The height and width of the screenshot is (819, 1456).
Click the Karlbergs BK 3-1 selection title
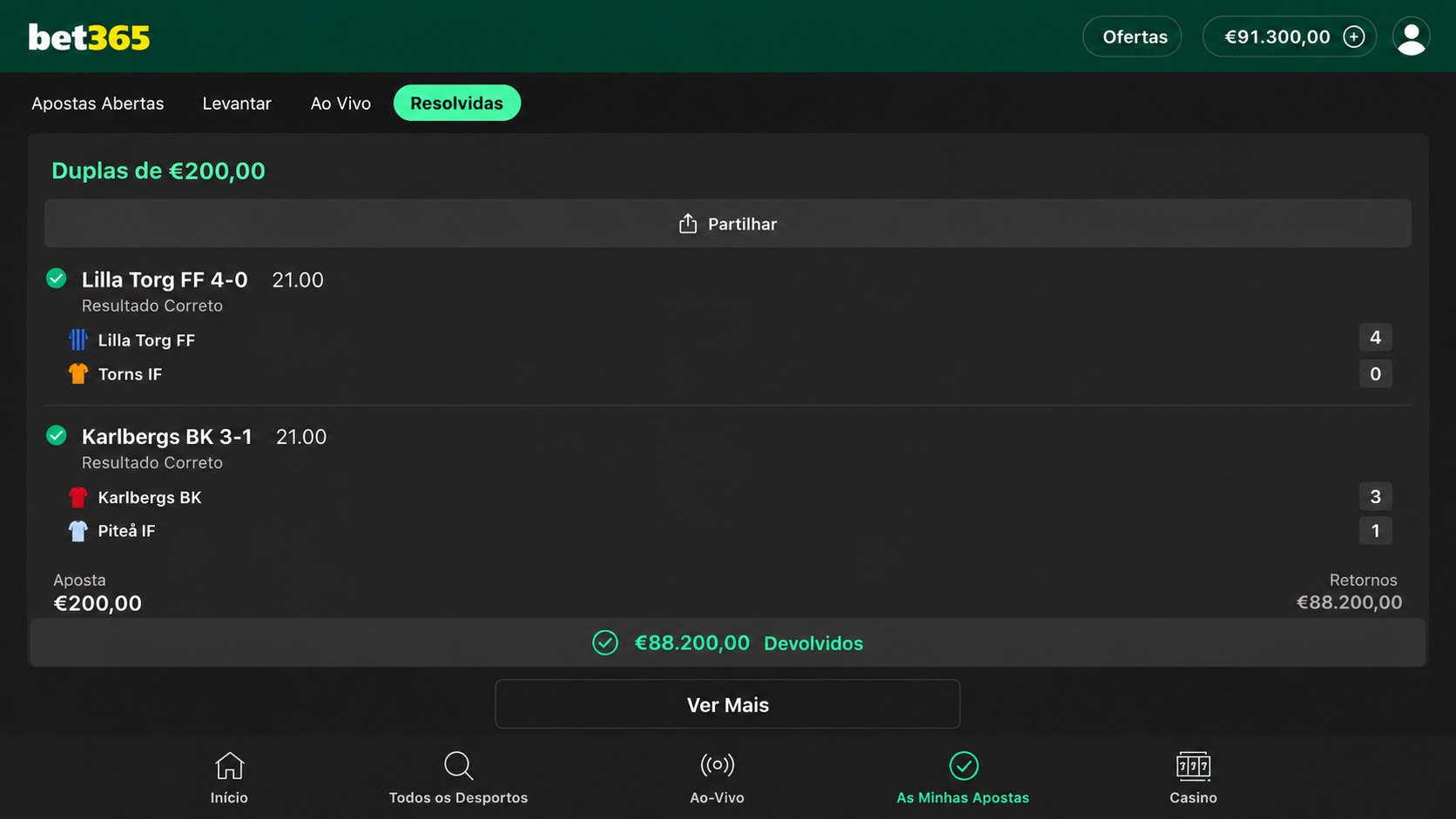click(167, 436)
